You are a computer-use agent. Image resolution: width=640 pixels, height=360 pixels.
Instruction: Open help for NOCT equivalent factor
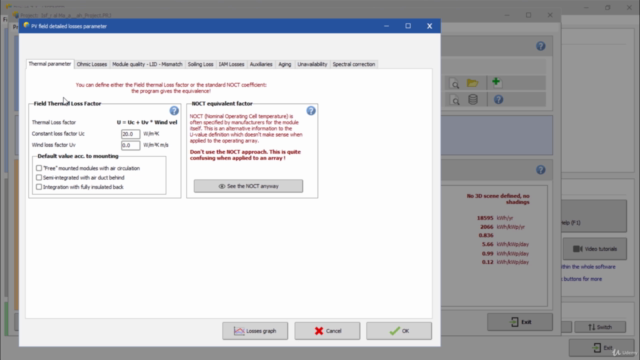(x=311, y=111)
